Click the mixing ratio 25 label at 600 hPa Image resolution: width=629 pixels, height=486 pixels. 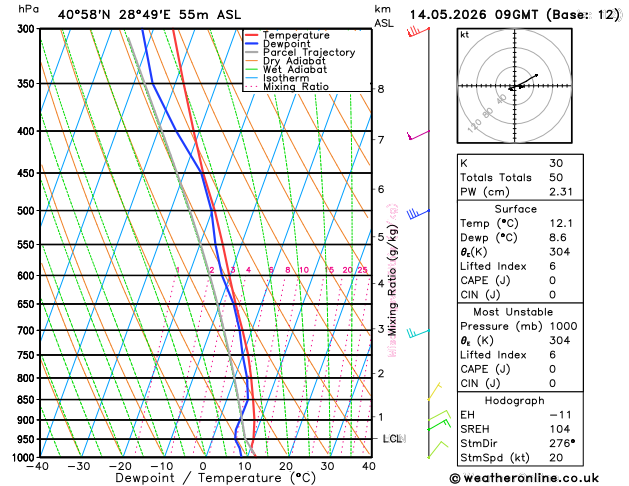click(x=362, y=270)
